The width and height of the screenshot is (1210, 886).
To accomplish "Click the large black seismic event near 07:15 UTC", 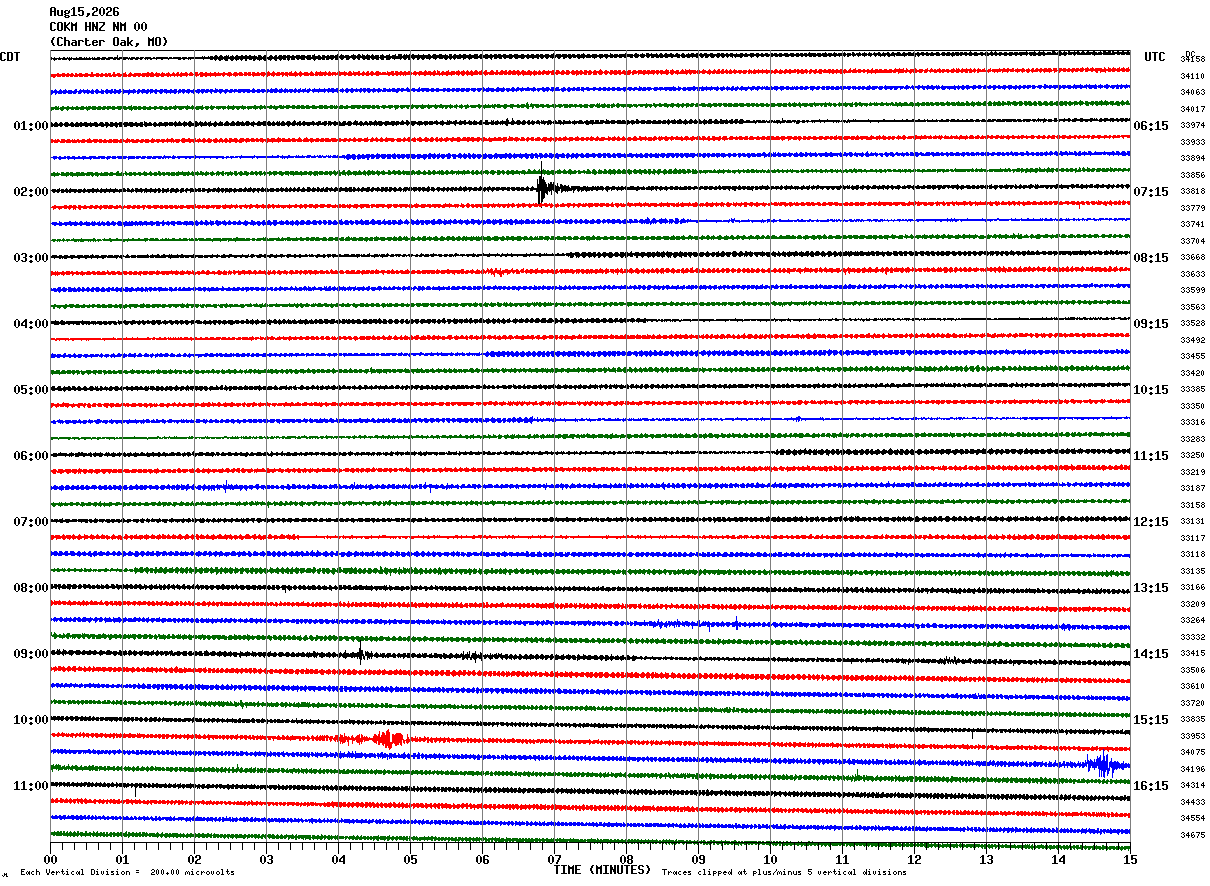I will pyautogui.click(x=544, y=188).
